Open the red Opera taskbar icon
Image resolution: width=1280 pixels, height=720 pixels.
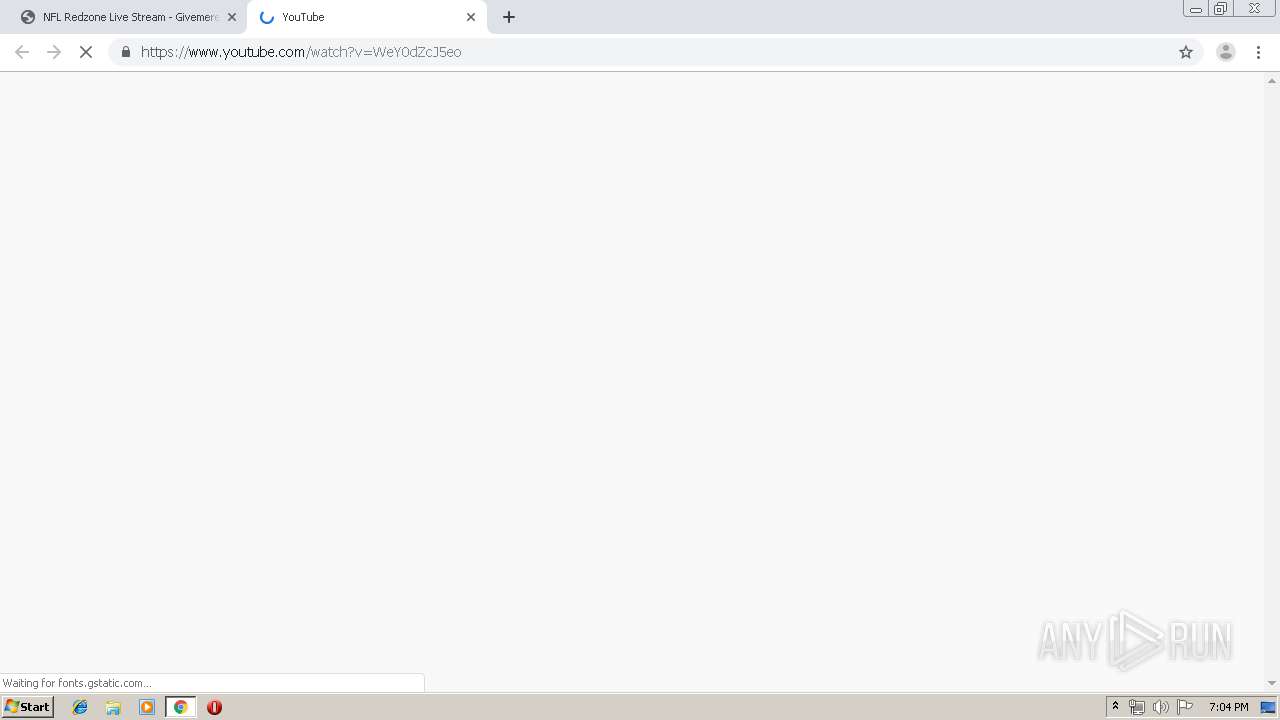[214, 707]
